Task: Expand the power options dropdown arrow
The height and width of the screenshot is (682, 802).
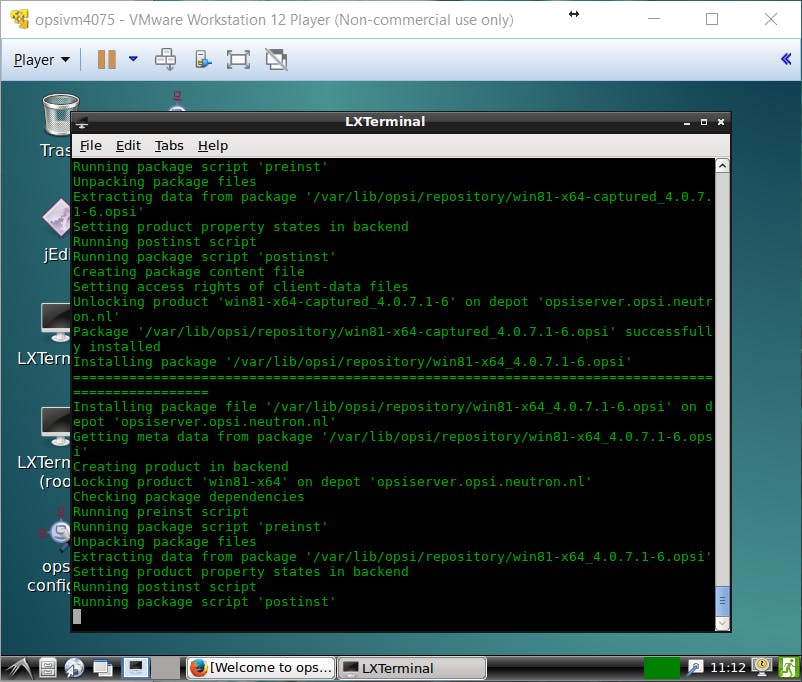Action: (133, 59)
